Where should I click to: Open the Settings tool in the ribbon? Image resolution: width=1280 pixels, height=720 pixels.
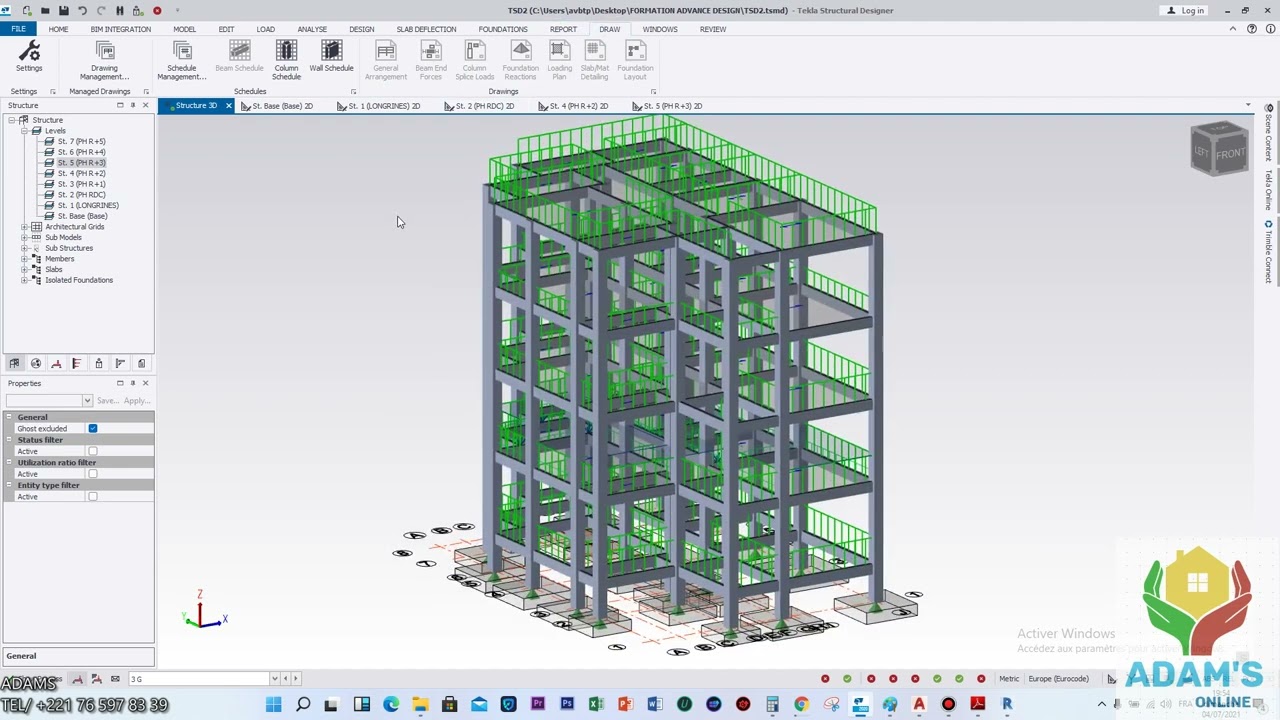tap(29, 56)
